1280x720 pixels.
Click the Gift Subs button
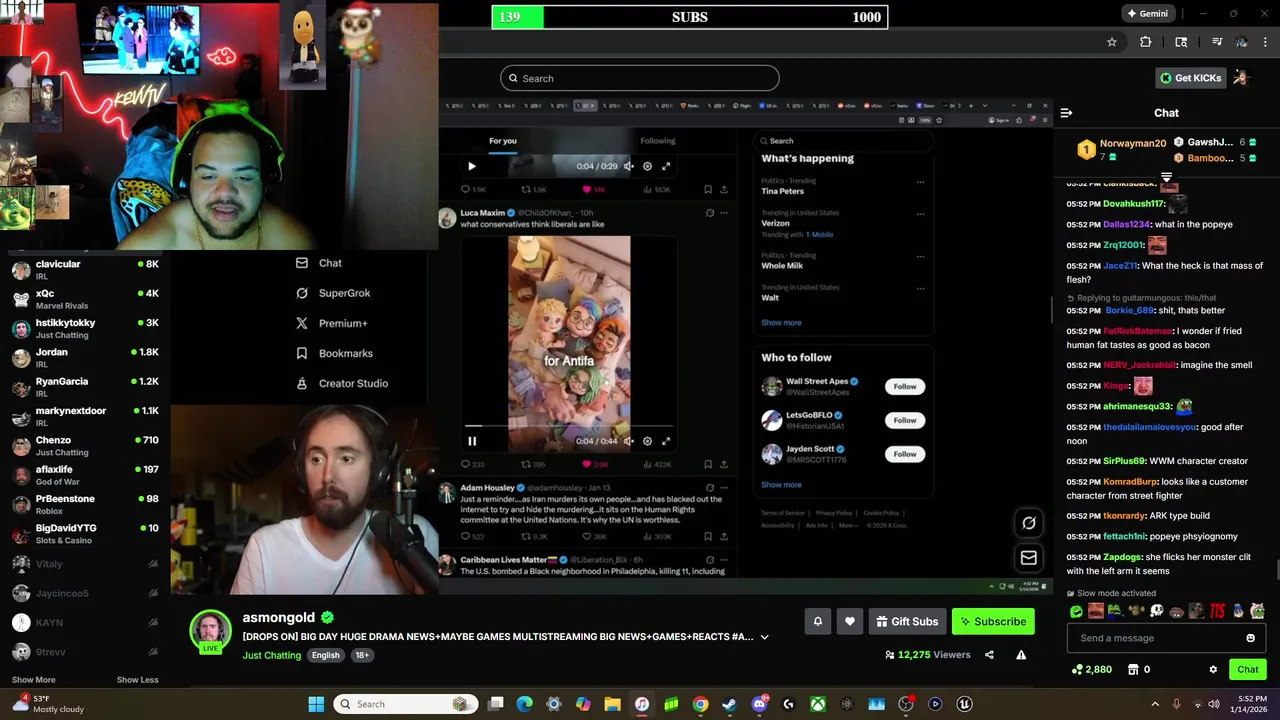point(907,621)
